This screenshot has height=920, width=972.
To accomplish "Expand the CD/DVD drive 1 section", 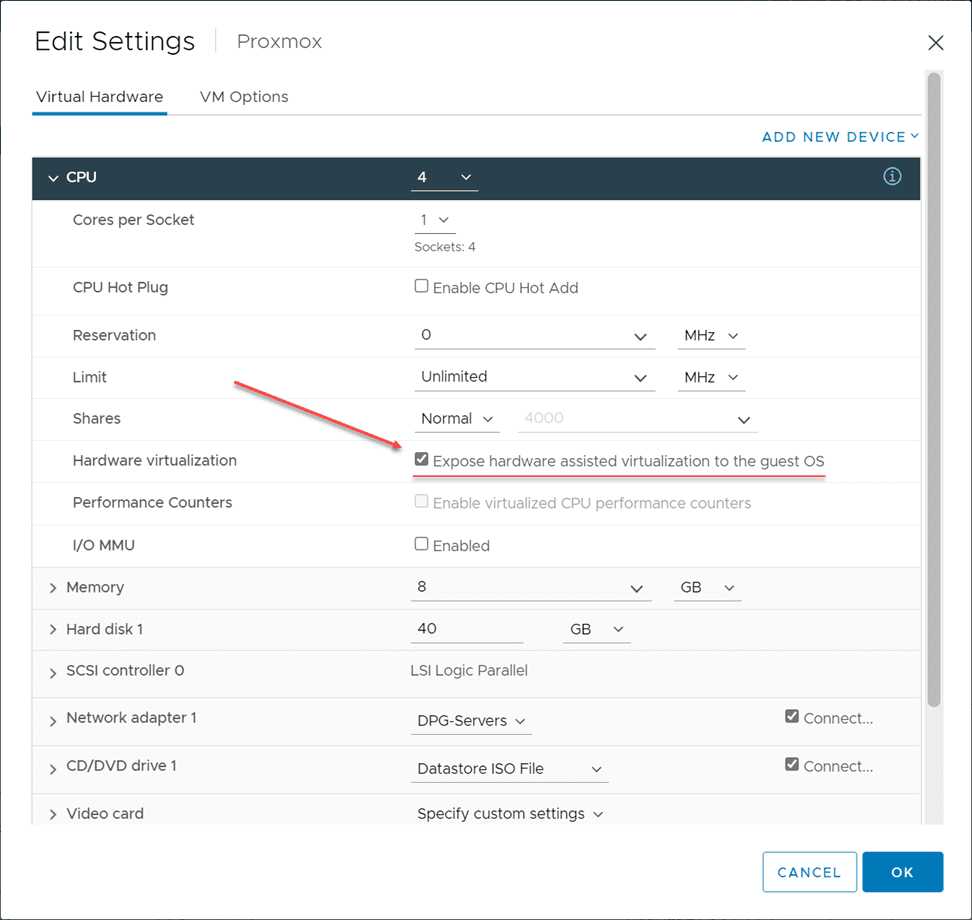I will coord(53,767).
